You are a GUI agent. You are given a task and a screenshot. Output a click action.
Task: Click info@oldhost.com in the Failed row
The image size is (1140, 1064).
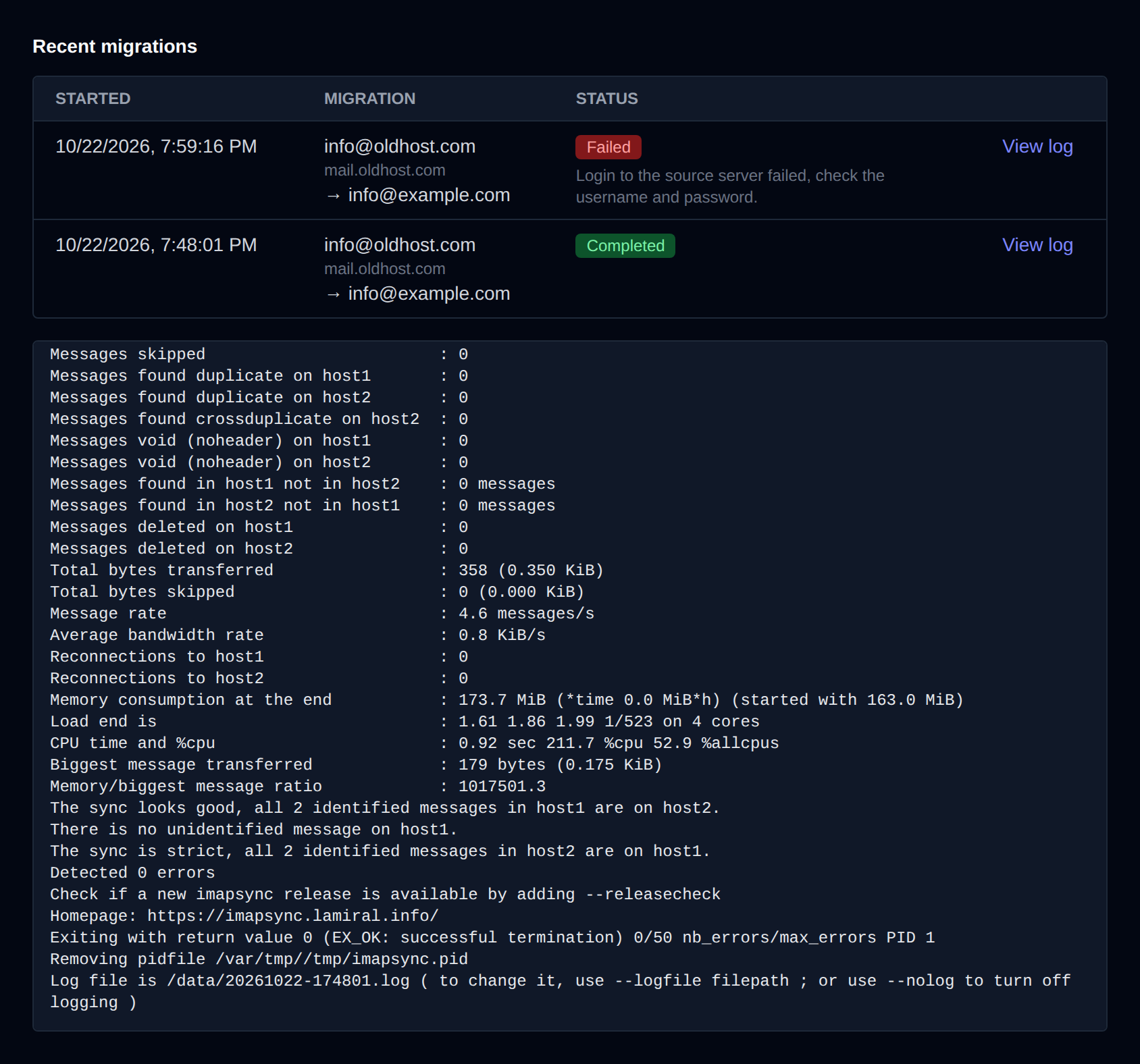click(400, 147)
